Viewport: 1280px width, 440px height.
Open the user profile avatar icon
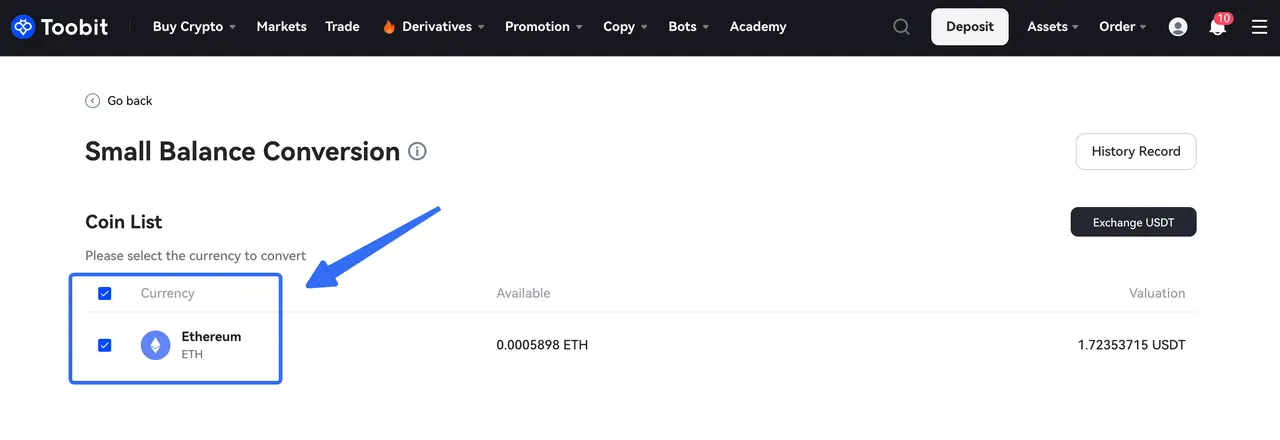point(1179,27)
